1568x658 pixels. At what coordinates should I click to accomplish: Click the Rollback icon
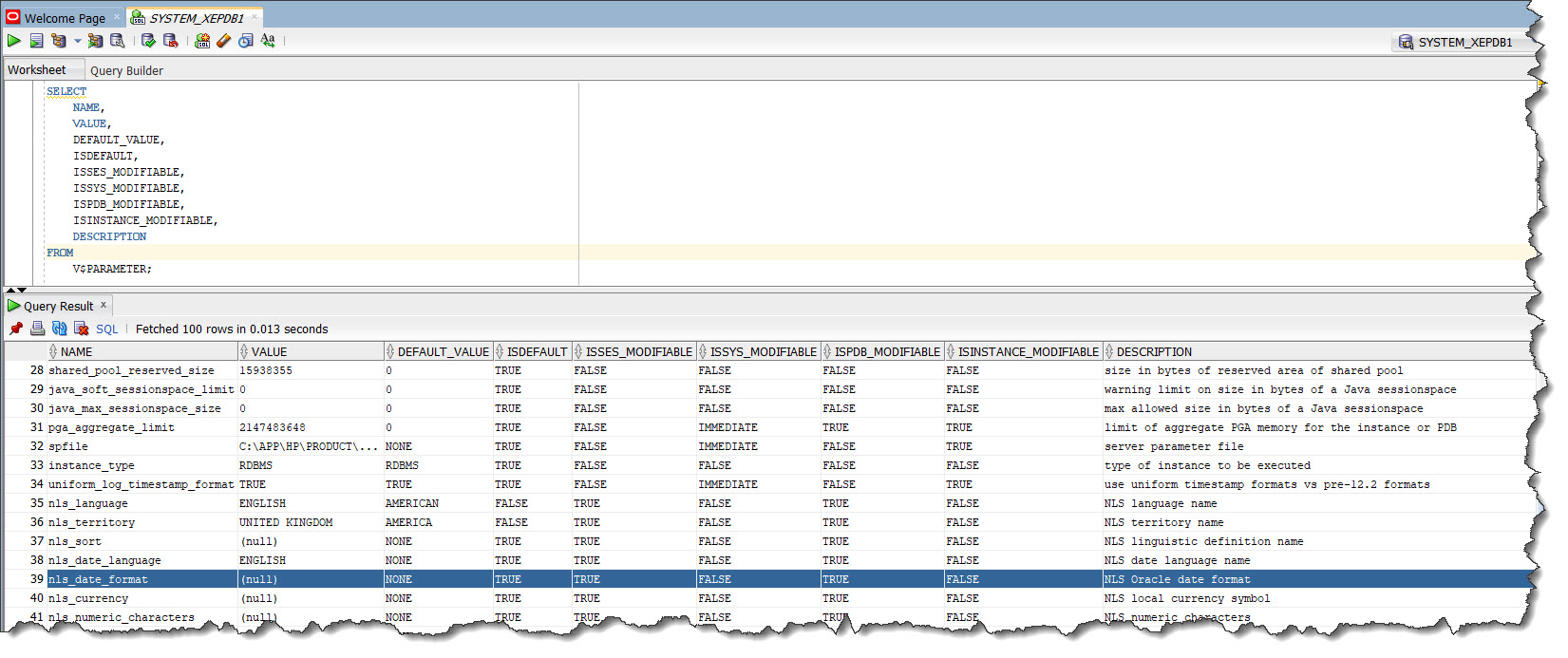[171, 41]
